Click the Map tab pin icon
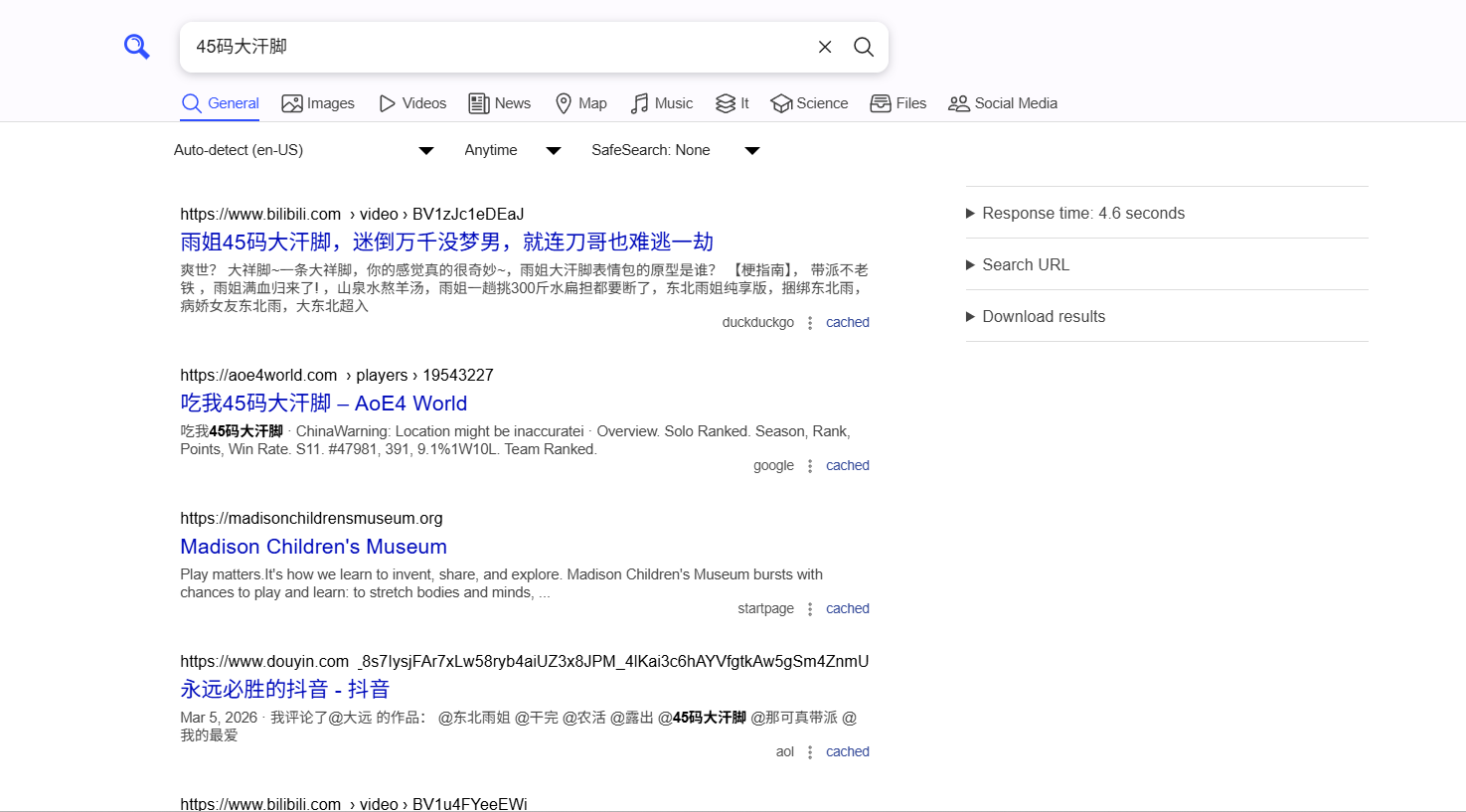The image size is (1466, 812). pos(564,103)
